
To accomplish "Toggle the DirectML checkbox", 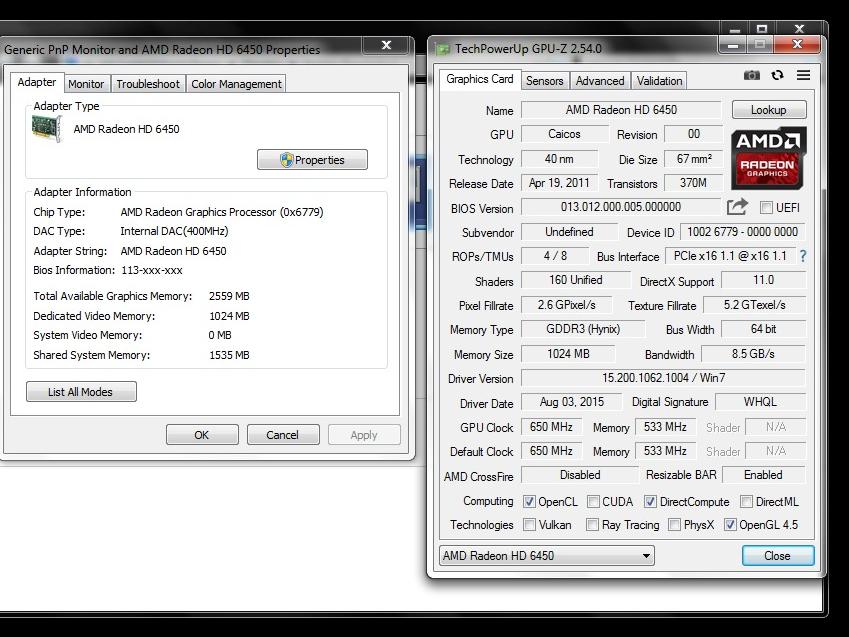I will coord(746,502).
